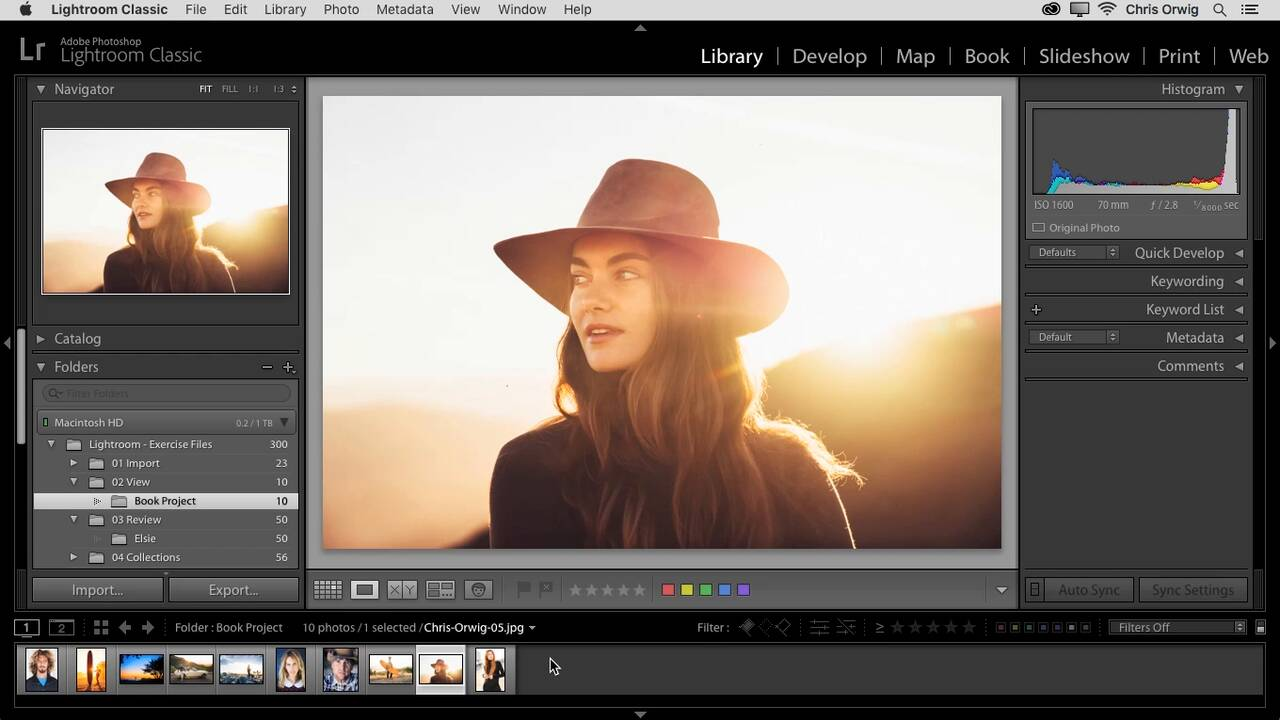The width and height of the screenshot is (1280, 720).
Task: Toggle the filter lock switch
Action: [x=1260, y=628]
